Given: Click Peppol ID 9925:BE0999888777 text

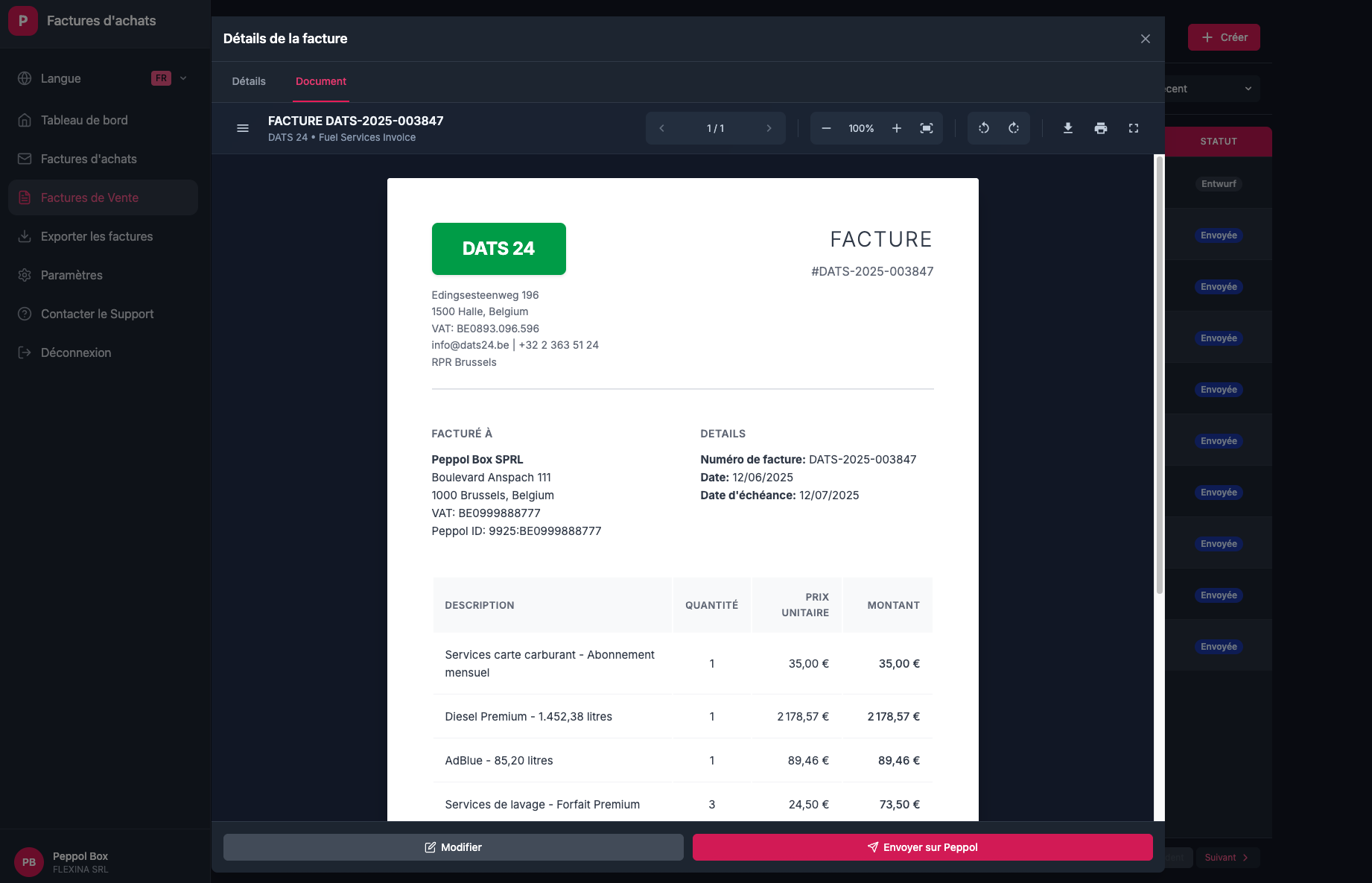Looking at the screenshot, I should point(517,531).
